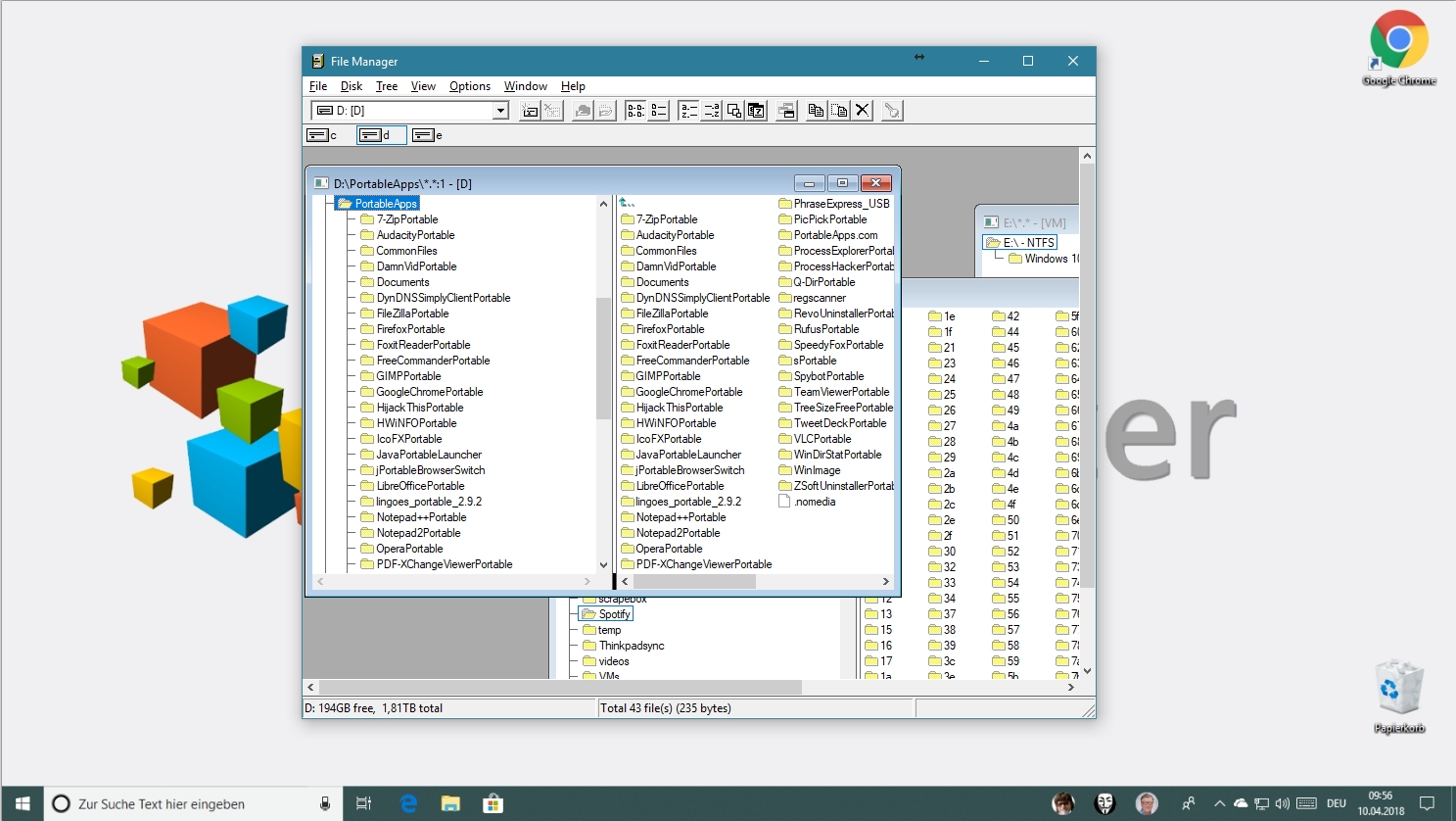Image resolution: width=1456 pixels, height=821 pixels.
Task: Sort files by size using toolbar icon
Action: tap(734, 111)
